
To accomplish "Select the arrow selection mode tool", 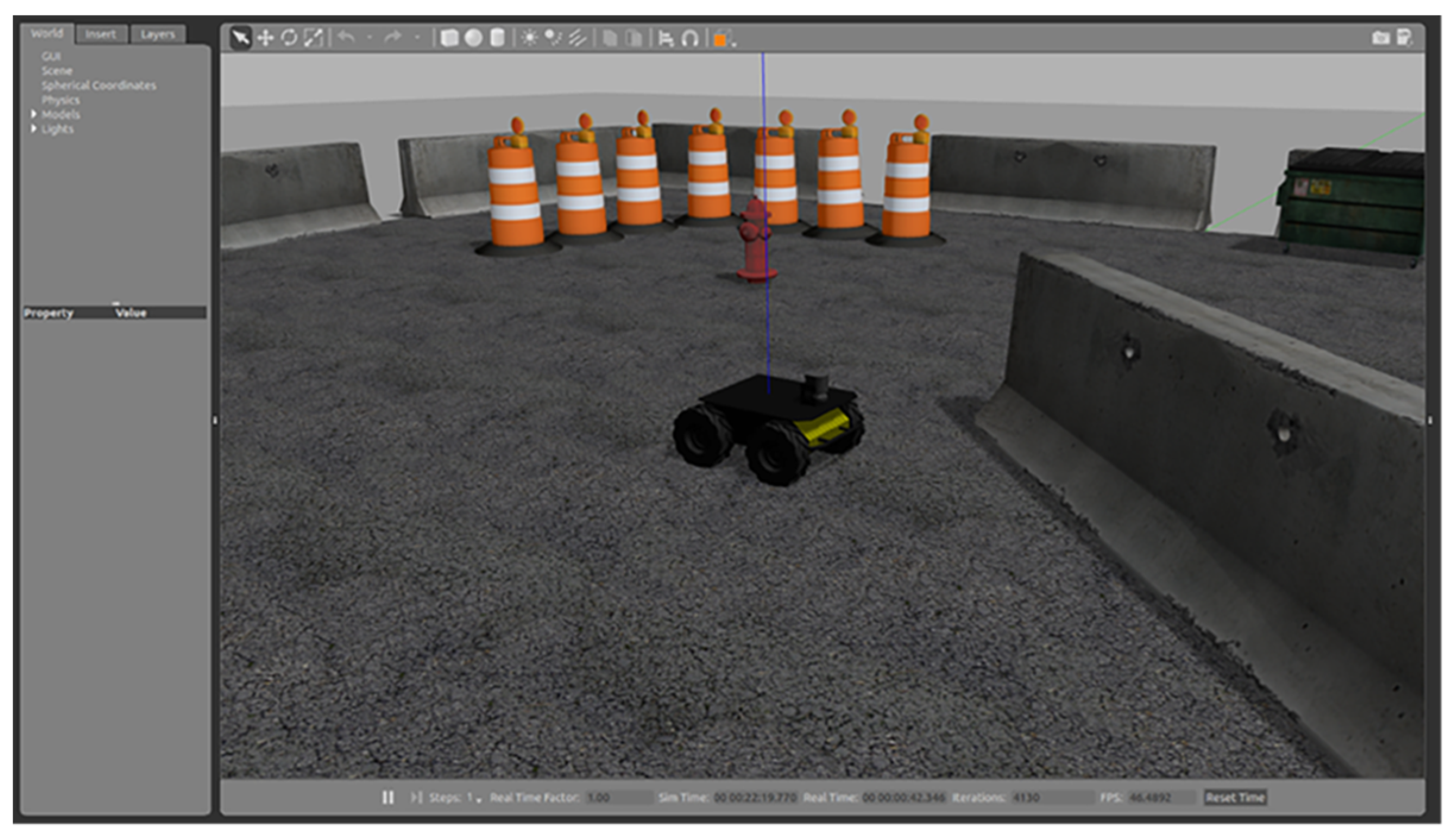I will point(241,39).
